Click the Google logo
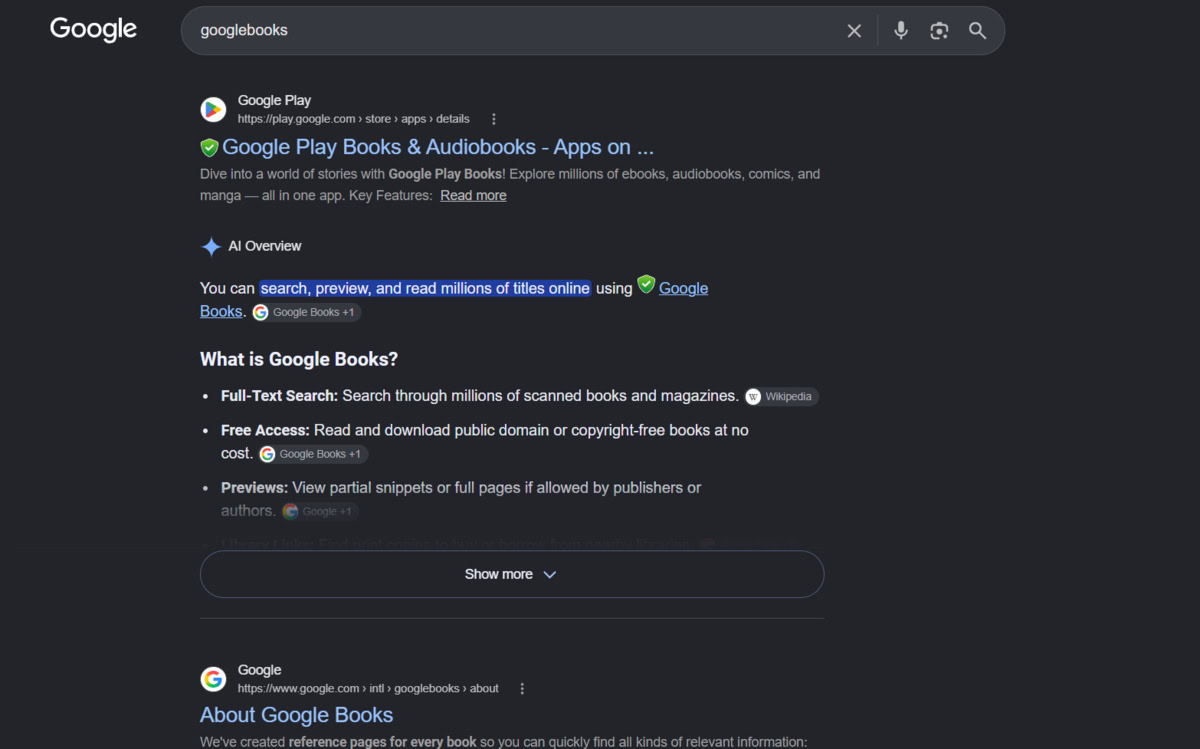Screen dimensions: 1200x749 click(x=93, y=29)
